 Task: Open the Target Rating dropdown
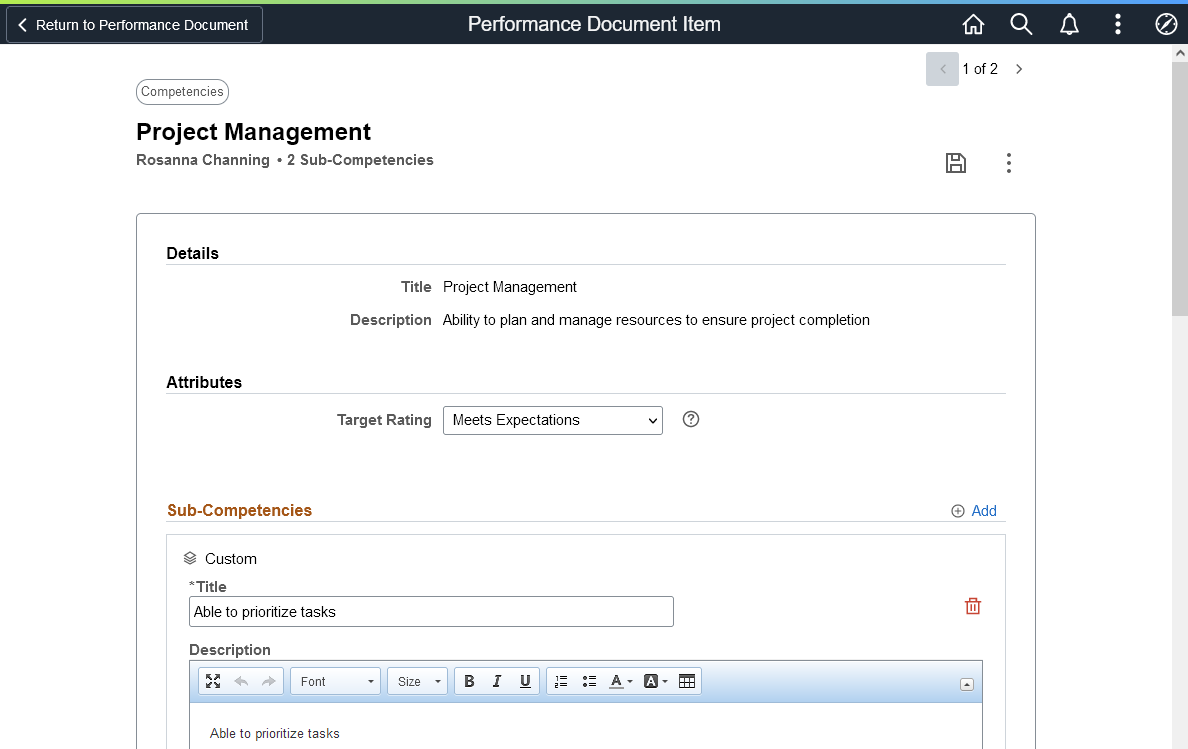[552, 420]
